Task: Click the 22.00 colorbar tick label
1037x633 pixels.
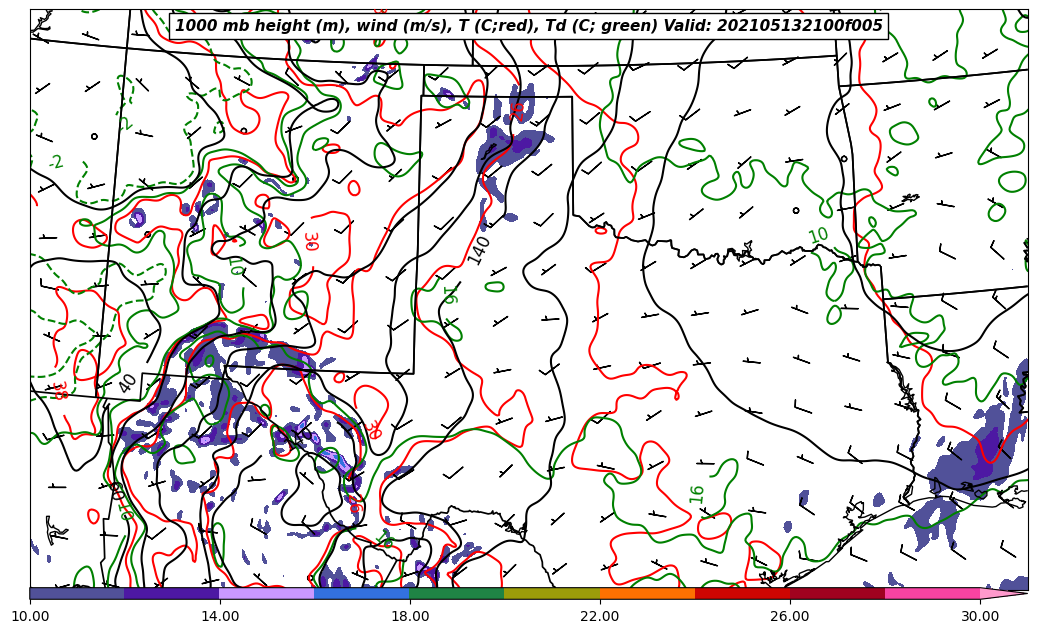Action: click(x=600, y=616)
